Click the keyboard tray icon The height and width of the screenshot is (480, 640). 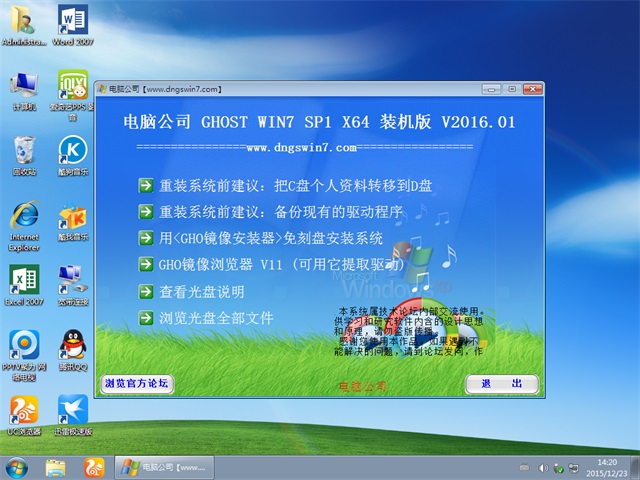pyautogui.click(x=524, y=468)
